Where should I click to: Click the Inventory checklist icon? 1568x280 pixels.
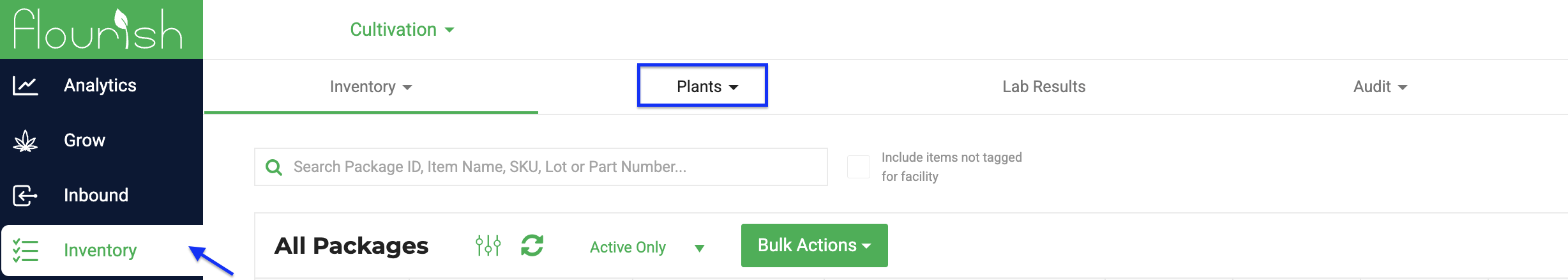click(x=26, y=251)
